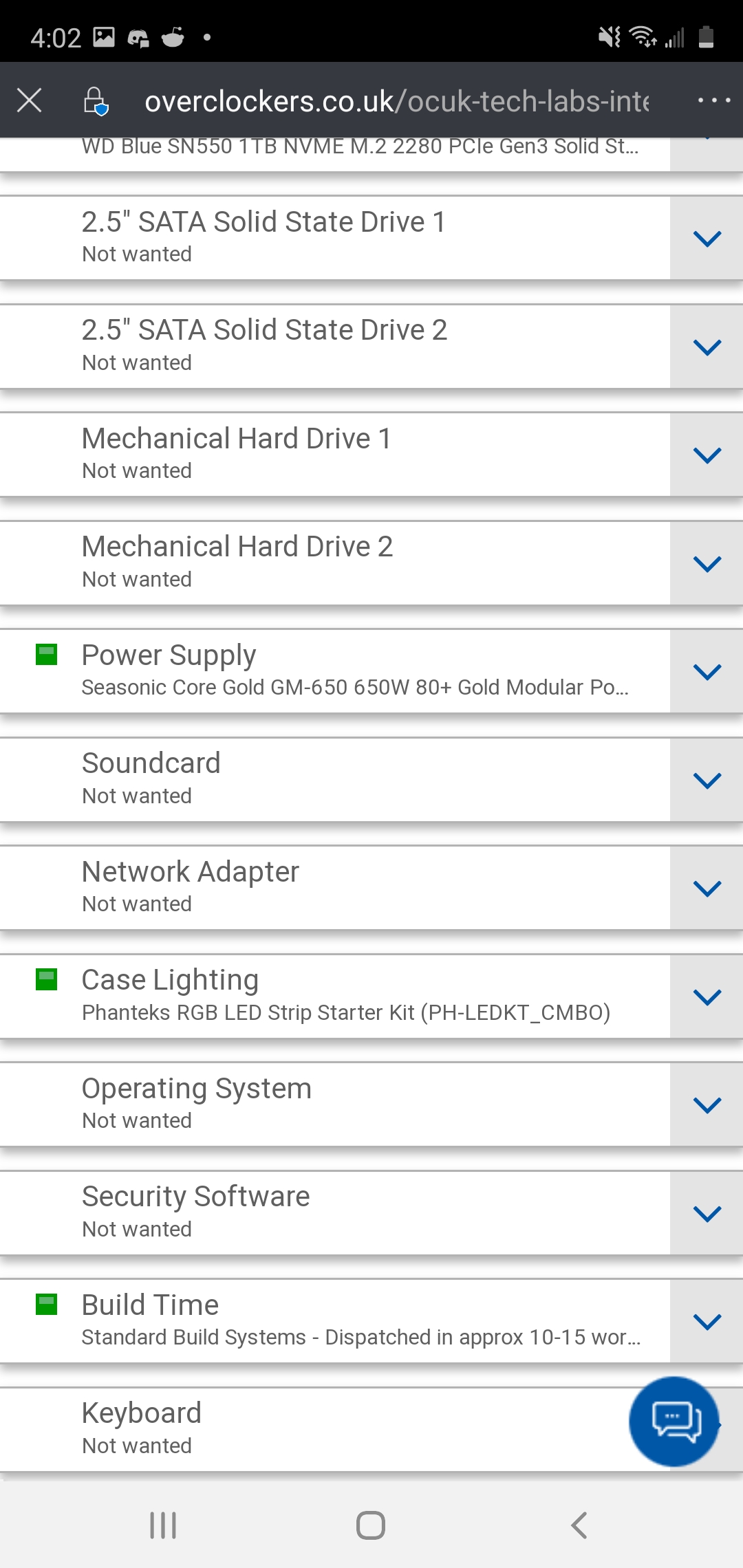Tap the Android back navigation icon

[579, 1525]
